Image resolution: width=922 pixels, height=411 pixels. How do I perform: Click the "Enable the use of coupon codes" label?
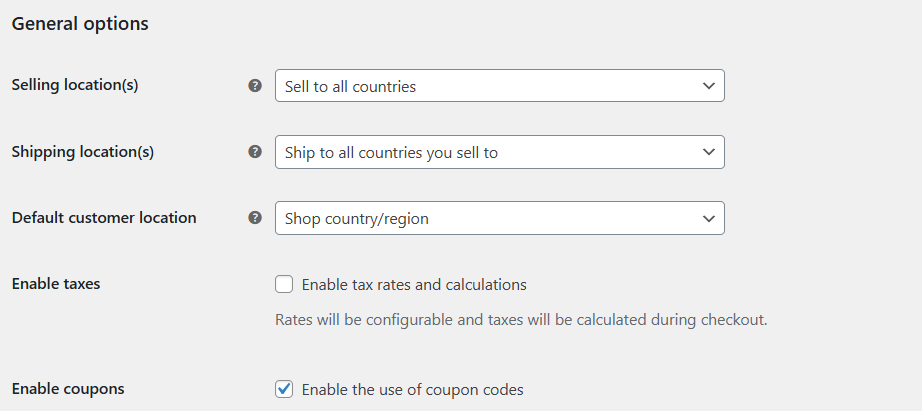point(412,389)
